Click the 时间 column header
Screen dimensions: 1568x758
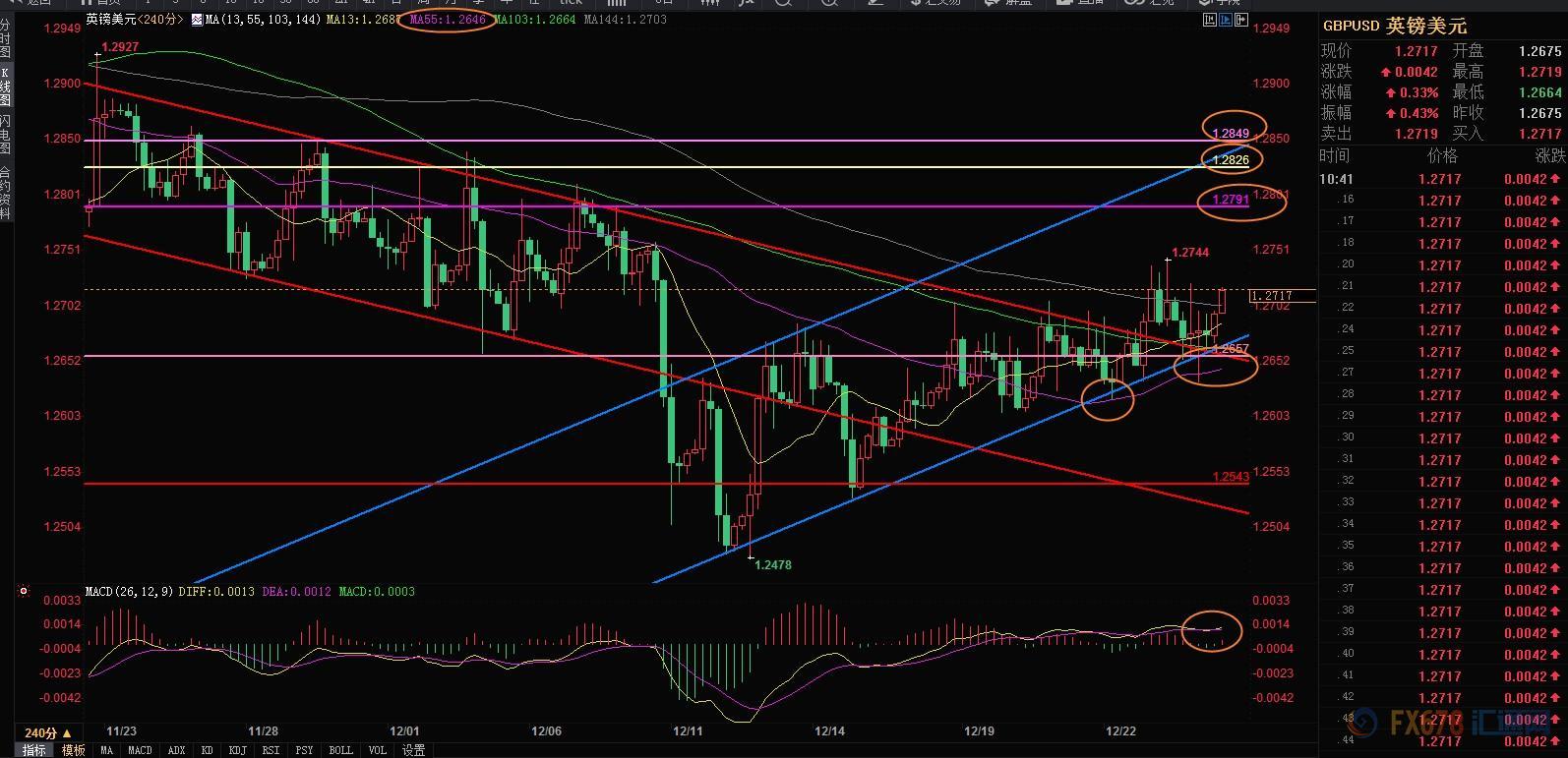click(x=1335, y=156)
